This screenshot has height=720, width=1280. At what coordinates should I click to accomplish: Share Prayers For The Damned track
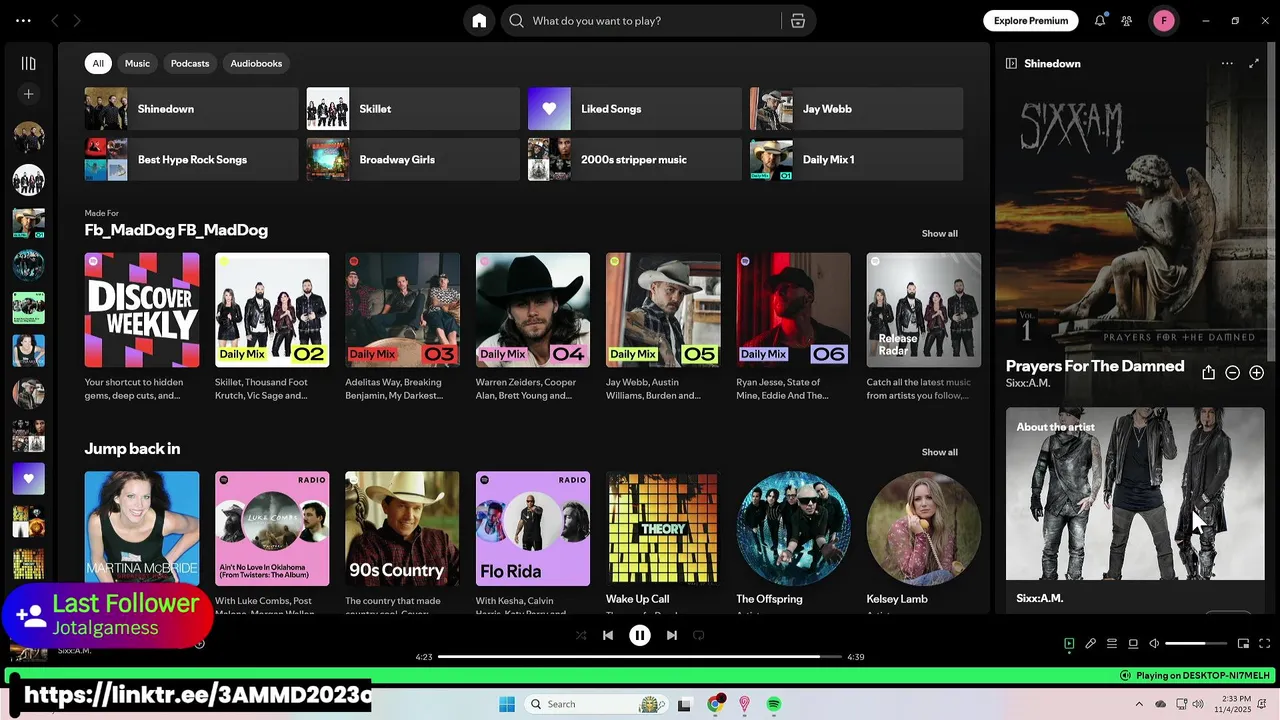click(x=1208, y=373)
